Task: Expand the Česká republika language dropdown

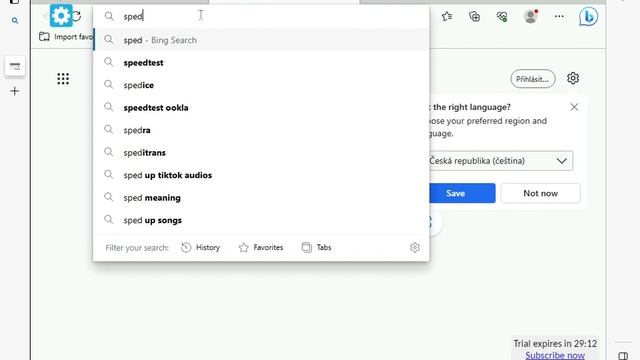Action: [x=499, y=161]
